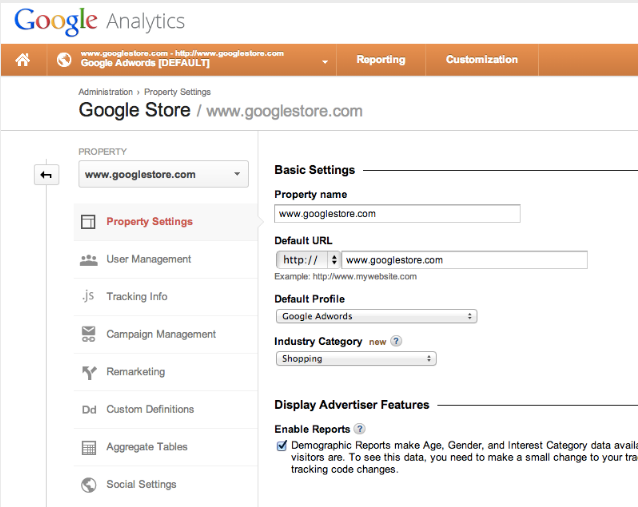Click the Remarketing funnel icon
This screenshot has width=638, height=507.
(x=88, y=372)
